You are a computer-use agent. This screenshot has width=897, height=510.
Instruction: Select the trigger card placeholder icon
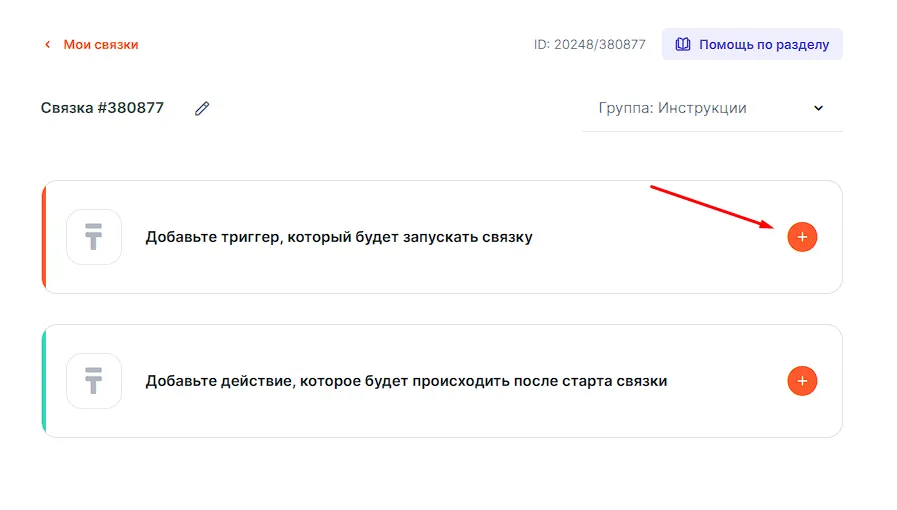pos(94,237)
